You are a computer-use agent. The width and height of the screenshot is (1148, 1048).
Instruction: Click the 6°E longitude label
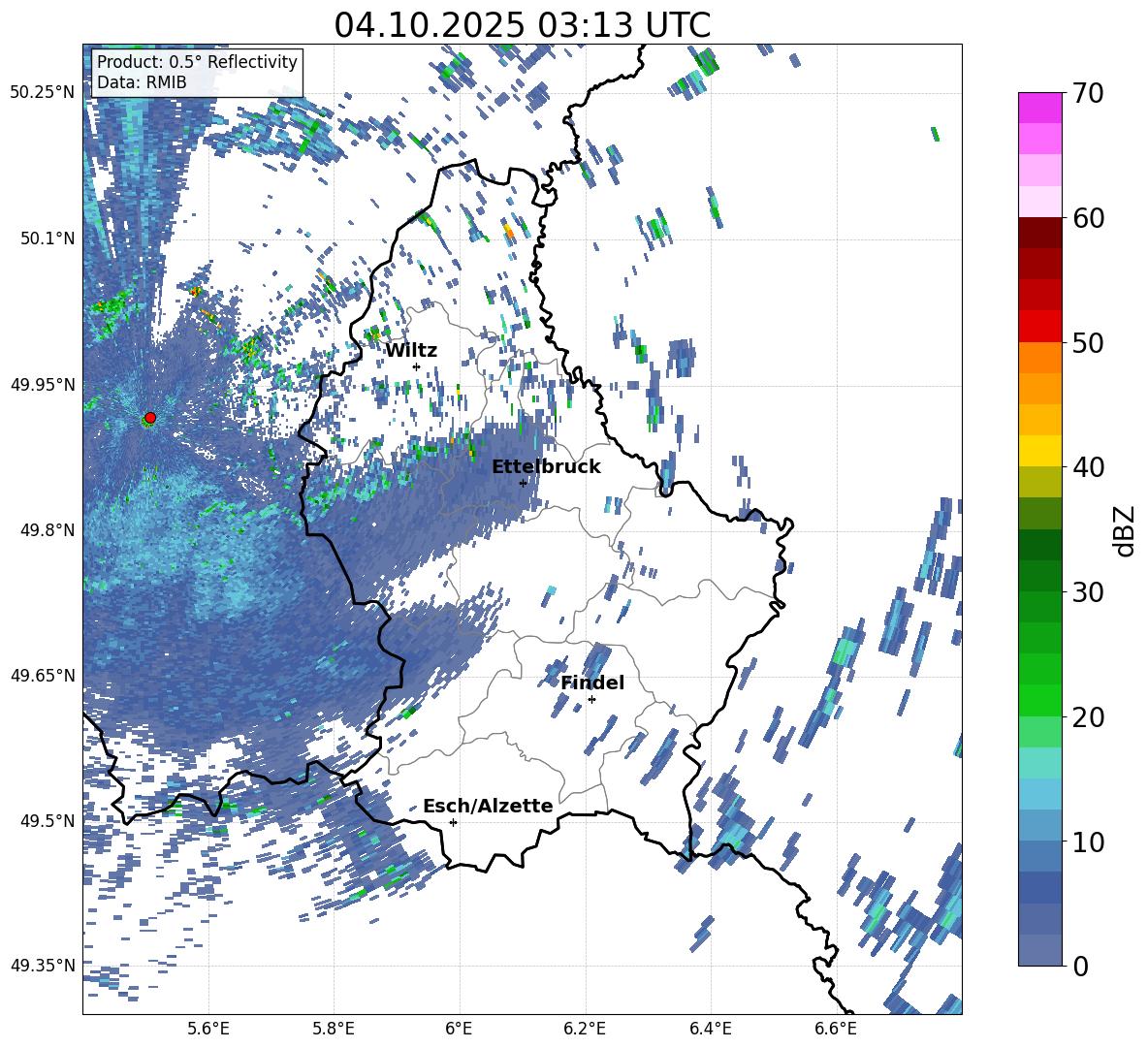tap(459, 1029)
